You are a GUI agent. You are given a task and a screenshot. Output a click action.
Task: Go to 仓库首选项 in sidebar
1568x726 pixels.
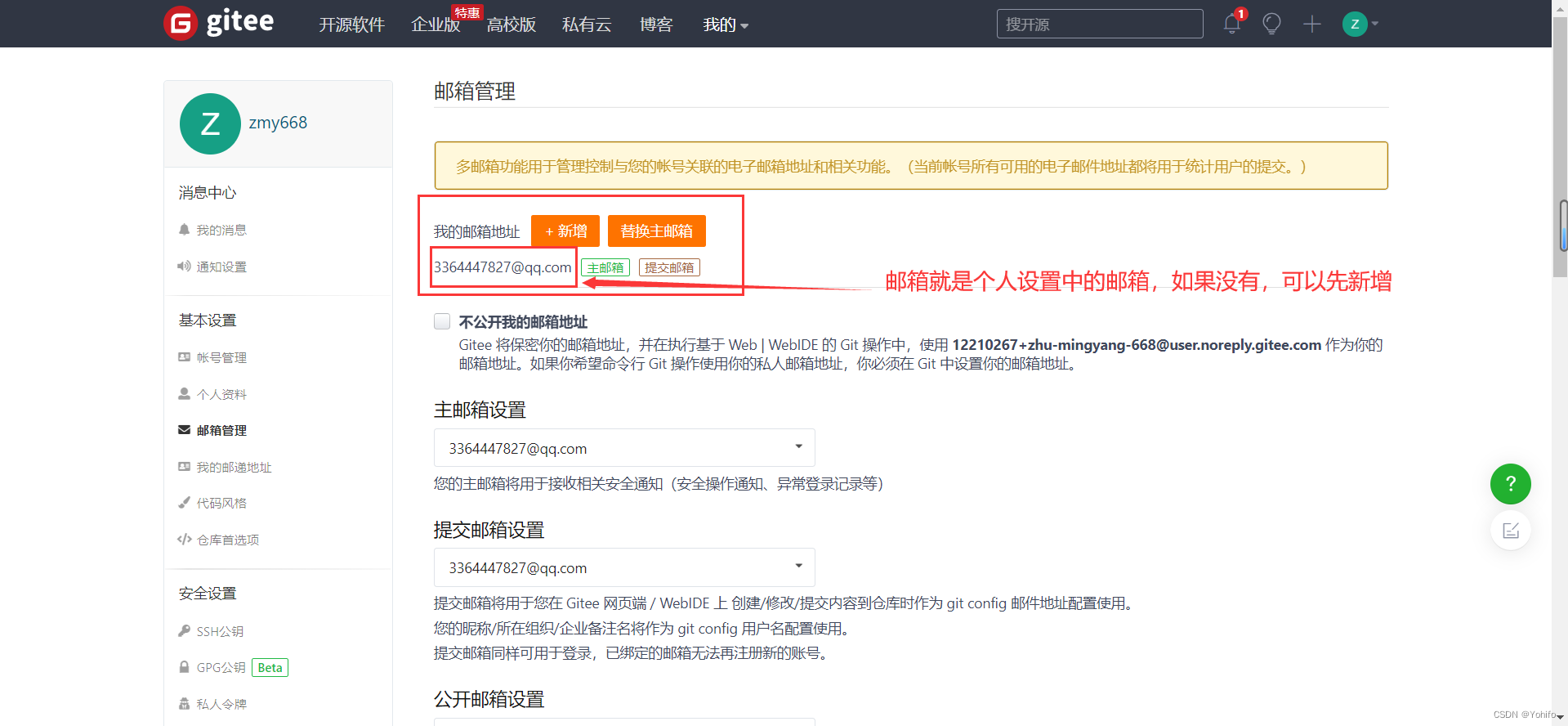228,540
